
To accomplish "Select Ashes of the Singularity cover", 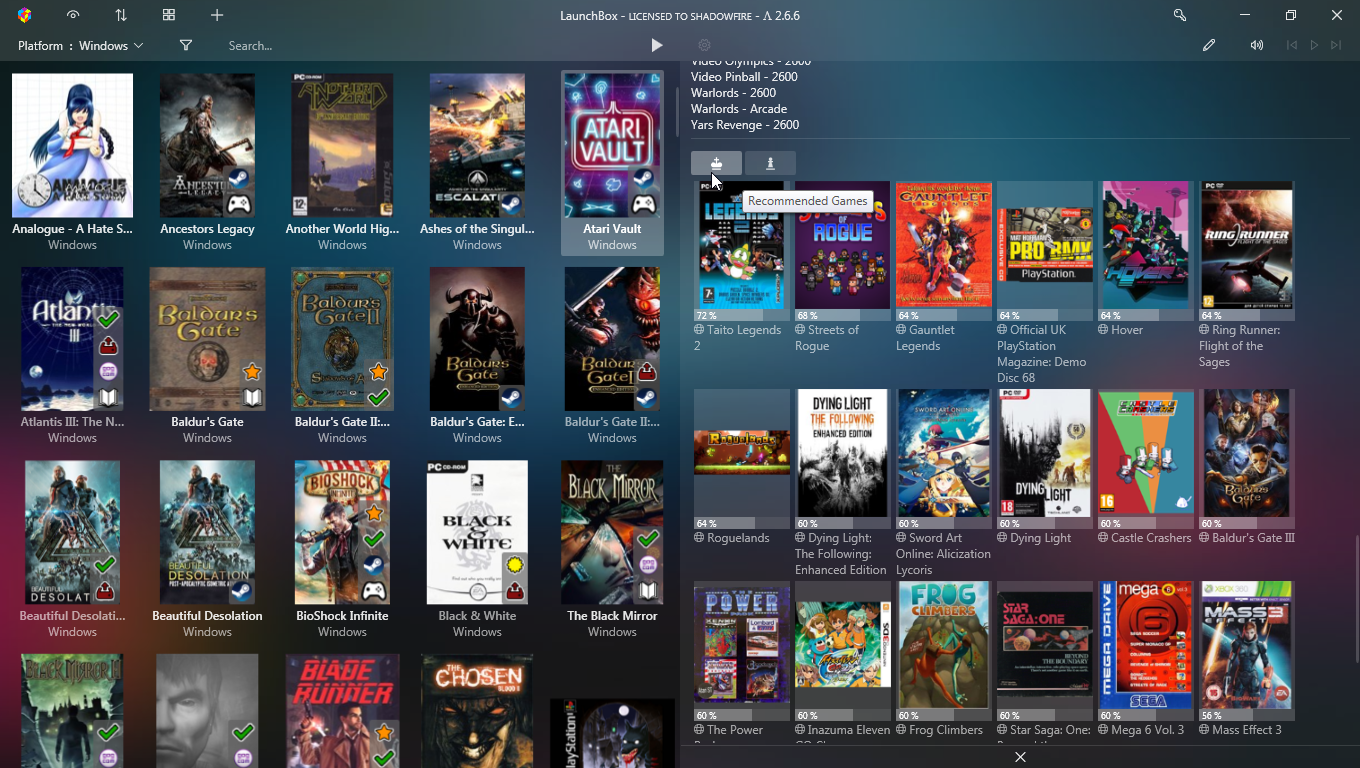I will 477,145.
